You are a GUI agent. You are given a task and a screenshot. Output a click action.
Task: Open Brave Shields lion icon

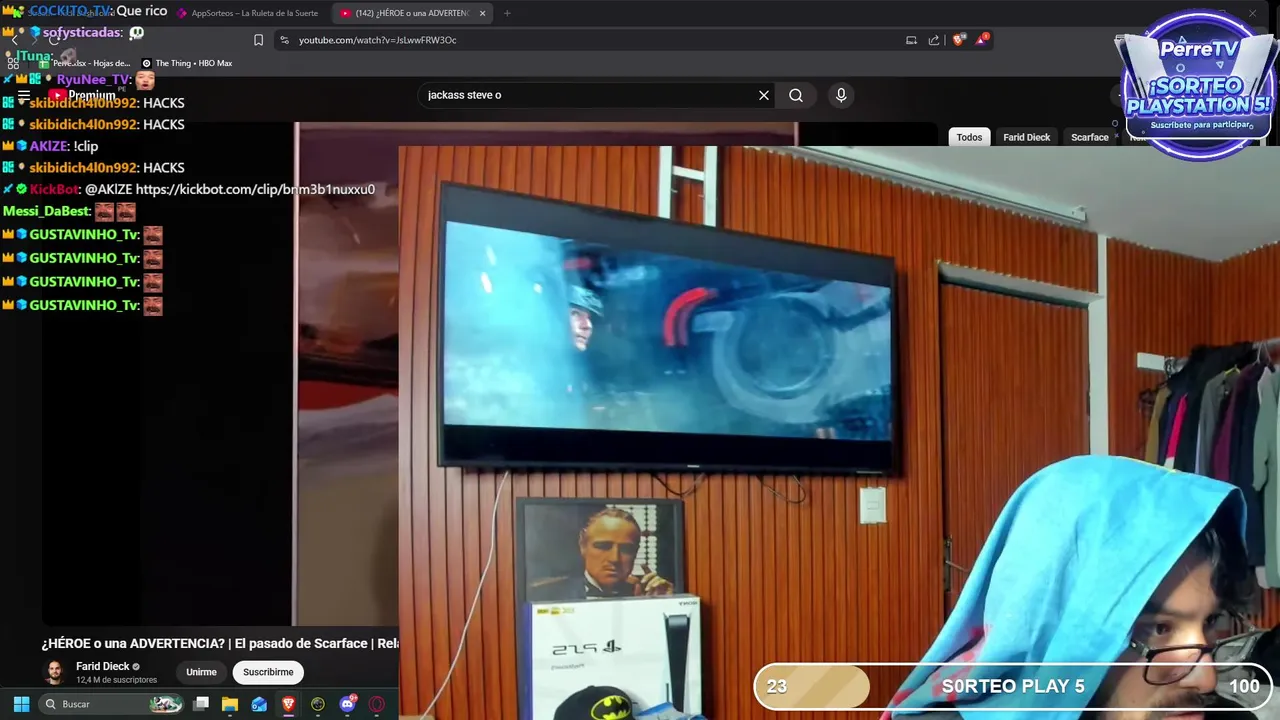click(959, 40)
